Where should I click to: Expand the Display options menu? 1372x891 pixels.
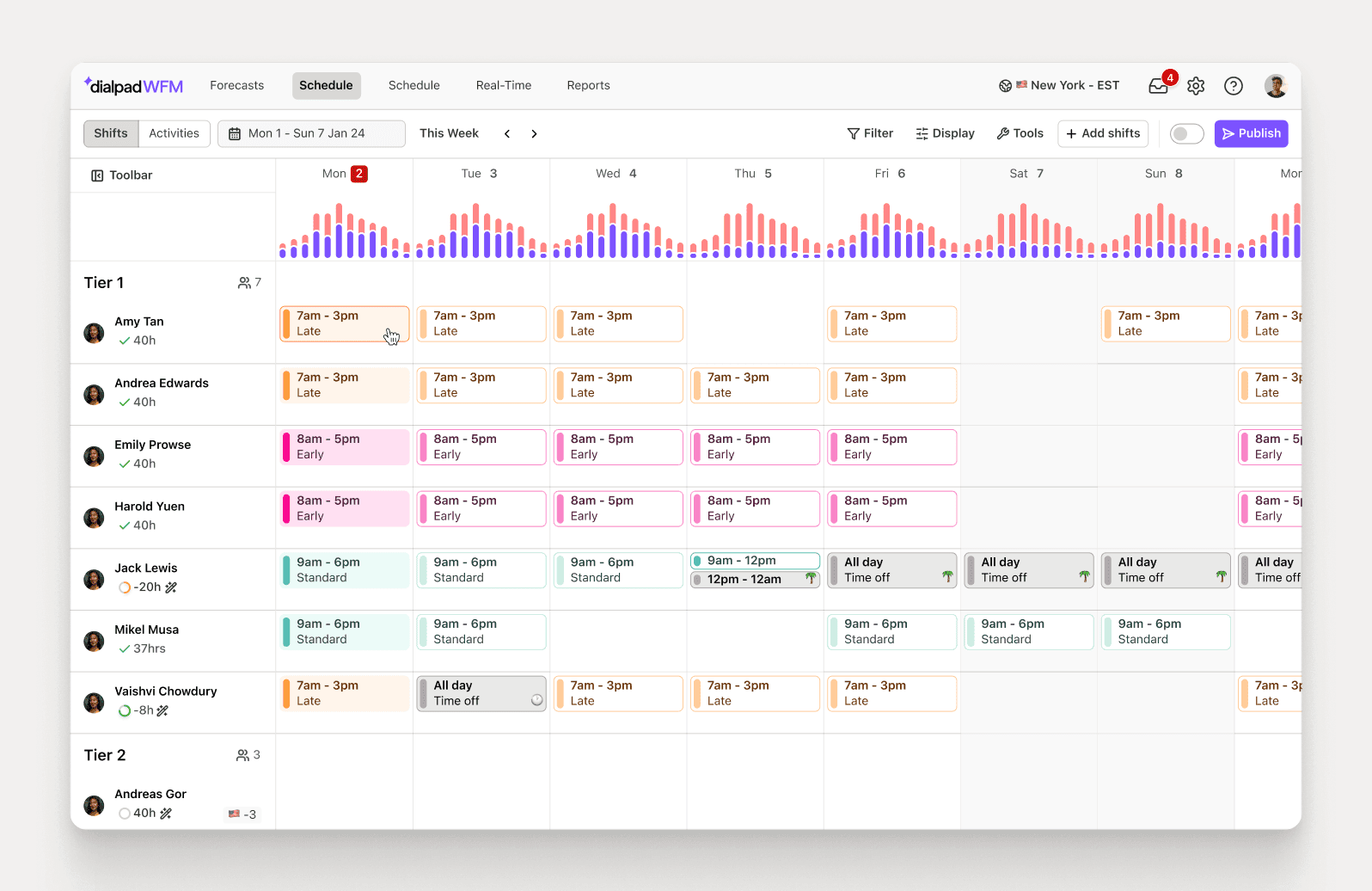pos(945,133)
